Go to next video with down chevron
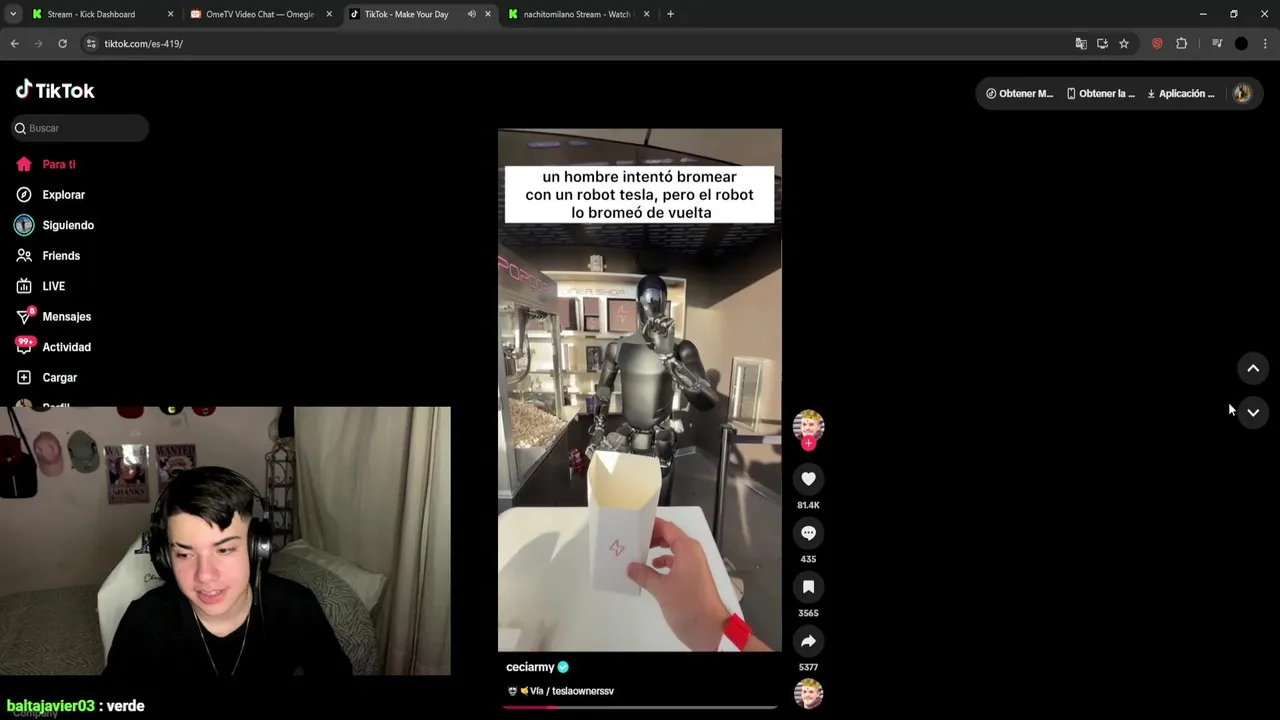This screenshot has height=720, width=1280. coord(1253,412)
